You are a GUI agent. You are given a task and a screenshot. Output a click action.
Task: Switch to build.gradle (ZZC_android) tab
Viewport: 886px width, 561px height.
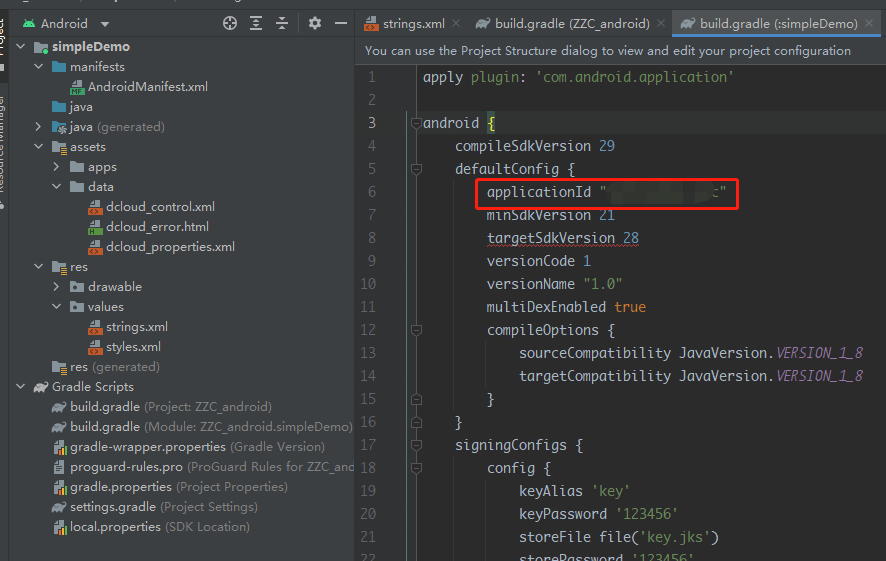(x=571, y=23)
